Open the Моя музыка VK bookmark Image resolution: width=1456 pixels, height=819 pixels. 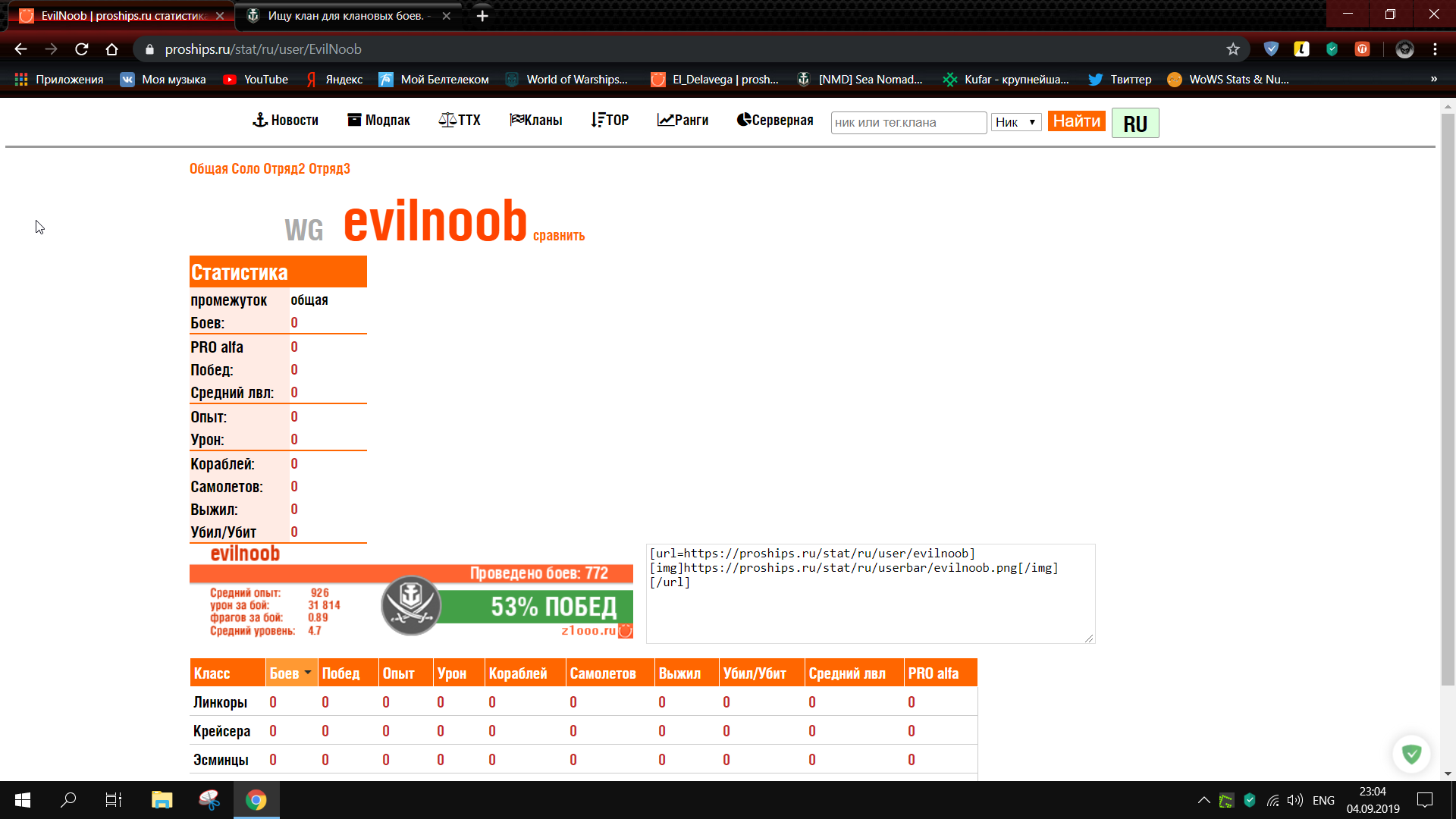(x=163, y=80)
